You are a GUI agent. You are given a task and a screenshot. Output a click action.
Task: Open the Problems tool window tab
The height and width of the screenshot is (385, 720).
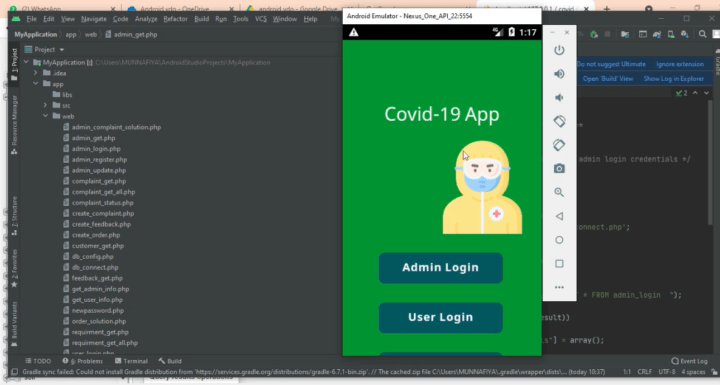coord(83,361)
